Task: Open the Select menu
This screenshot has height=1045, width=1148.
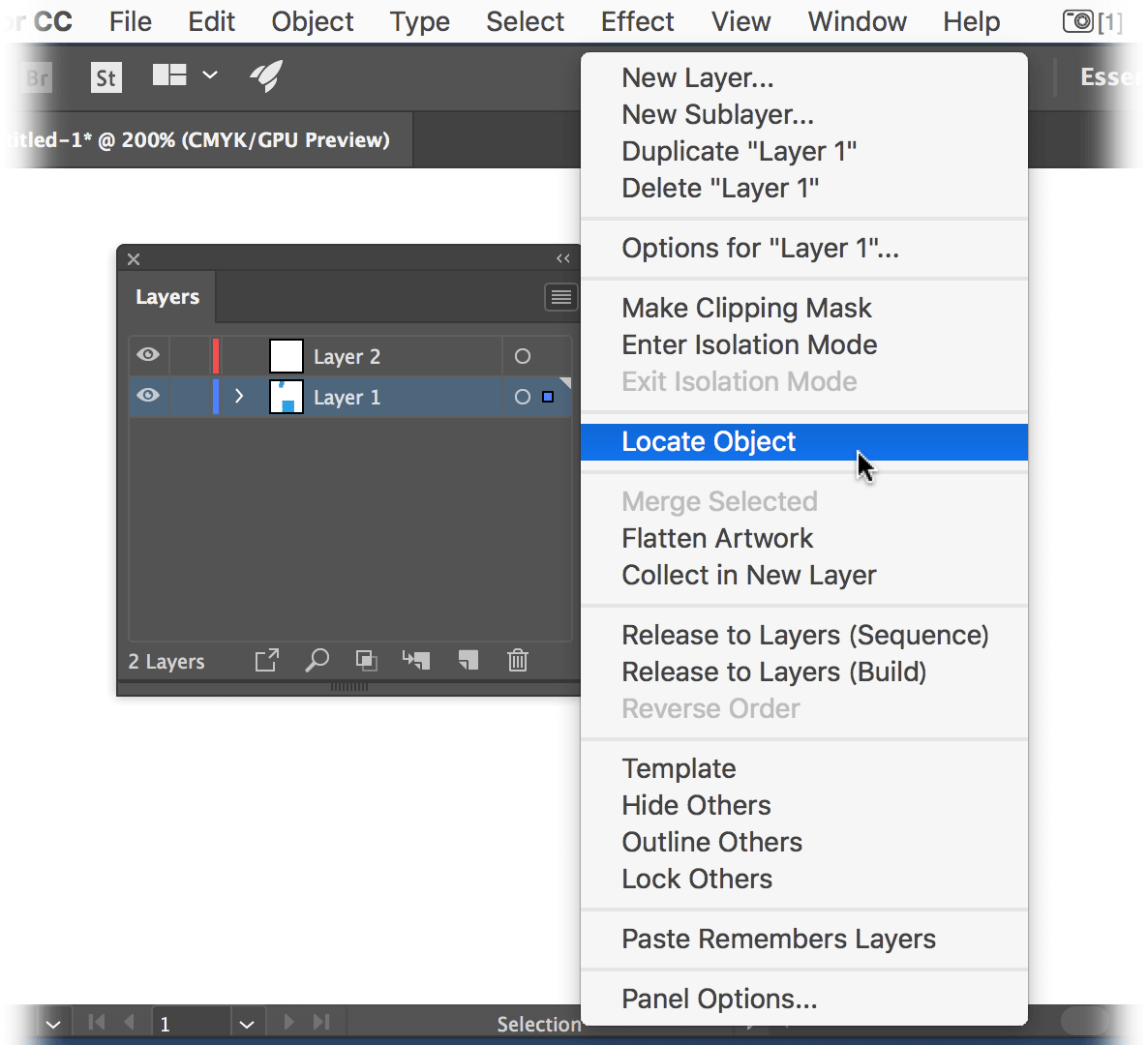Action: click(x=525, y=22)
